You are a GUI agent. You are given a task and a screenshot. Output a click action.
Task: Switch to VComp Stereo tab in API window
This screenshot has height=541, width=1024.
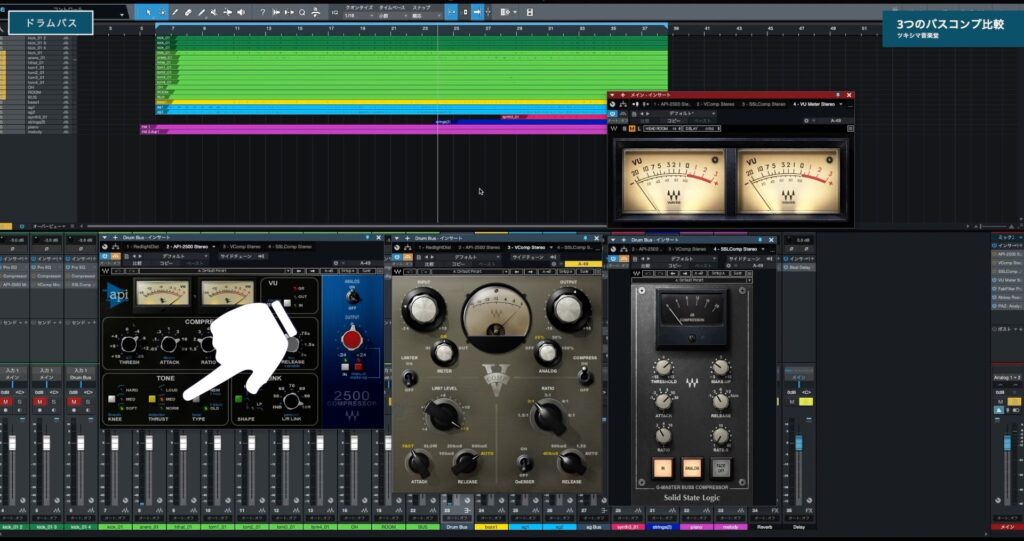coord(241,247)
